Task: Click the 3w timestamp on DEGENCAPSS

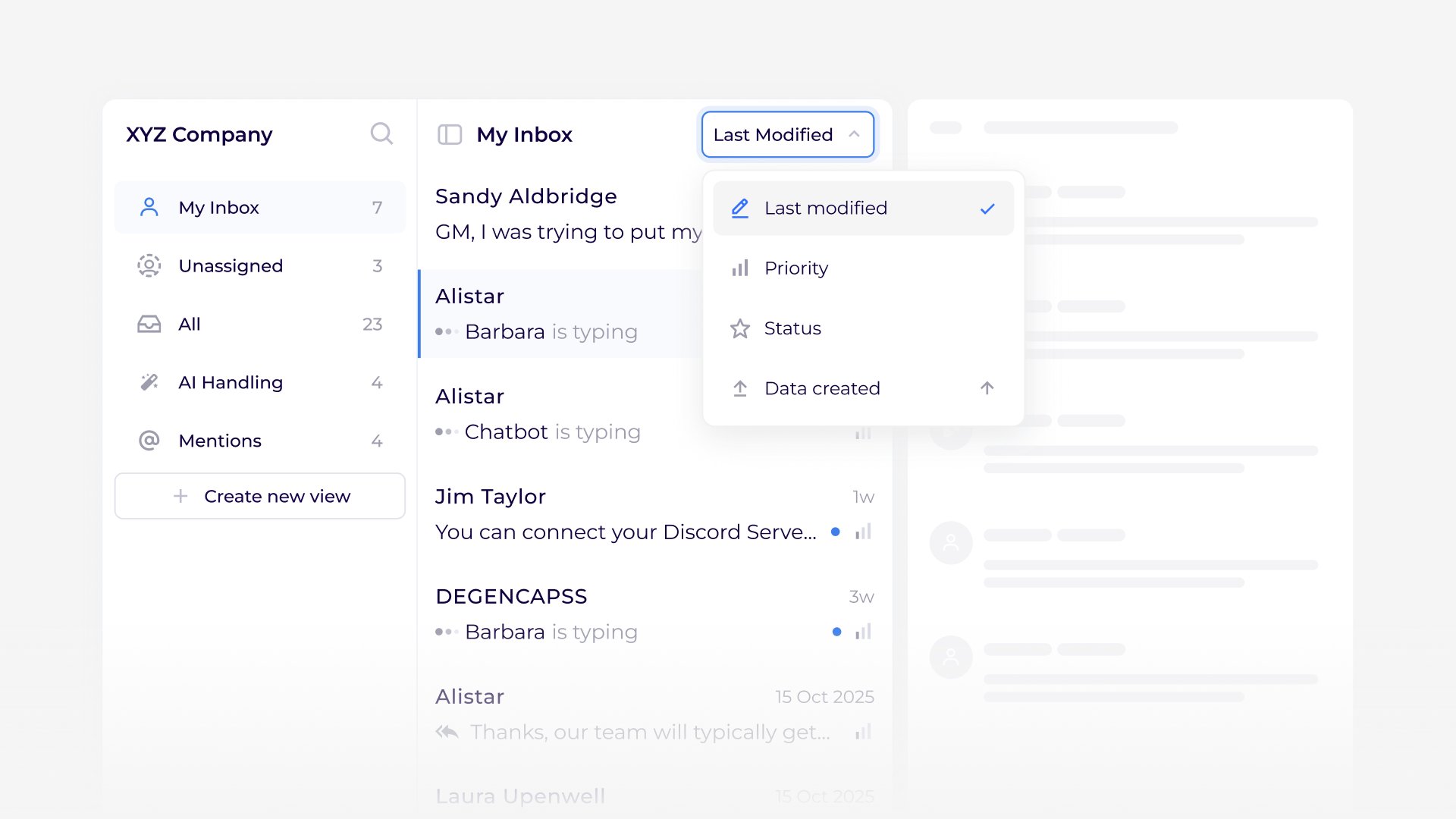Action: (x=861, y=597)
